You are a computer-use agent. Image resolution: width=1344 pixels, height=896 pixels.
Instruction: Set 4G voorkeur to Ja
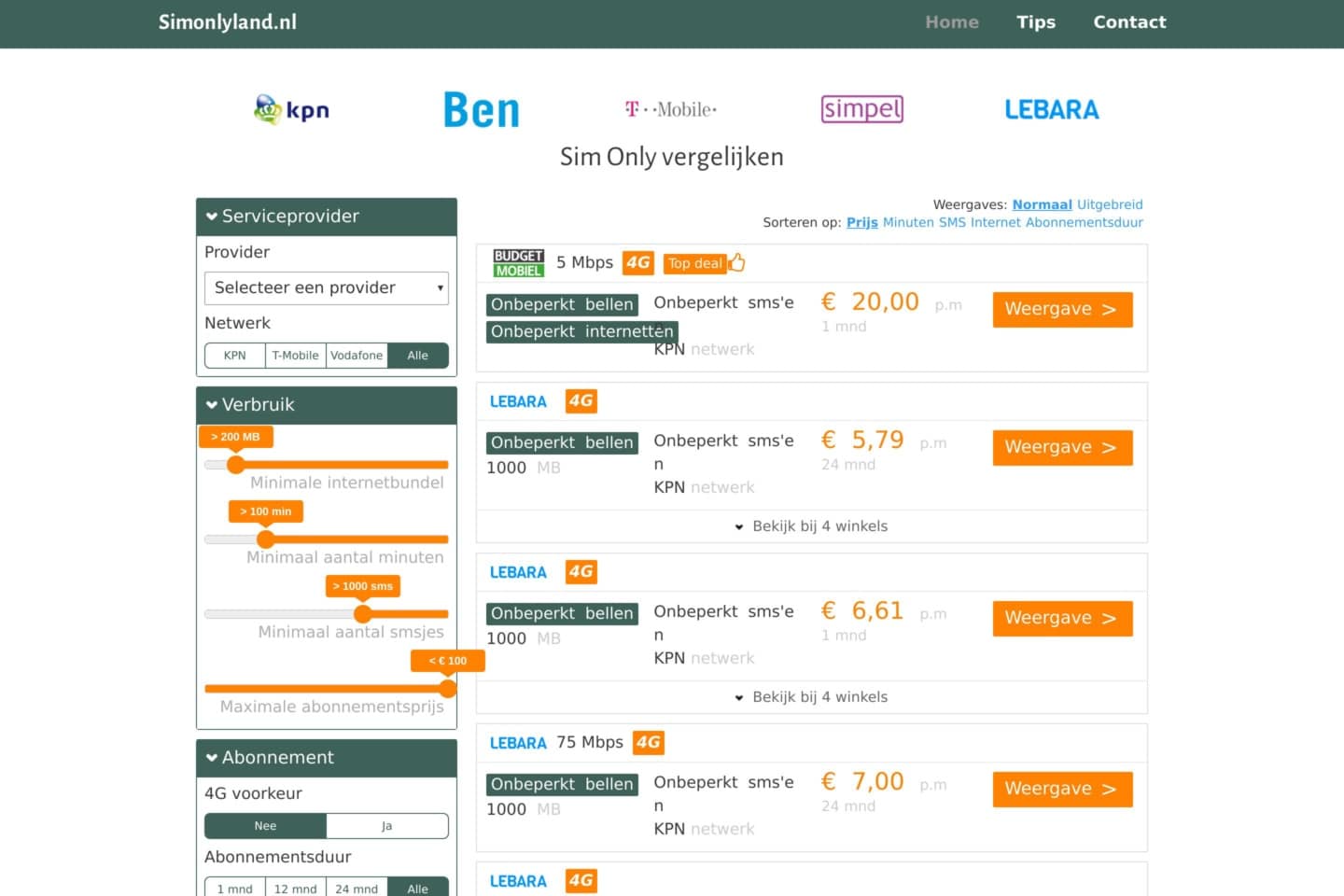(x=387, y=826)
